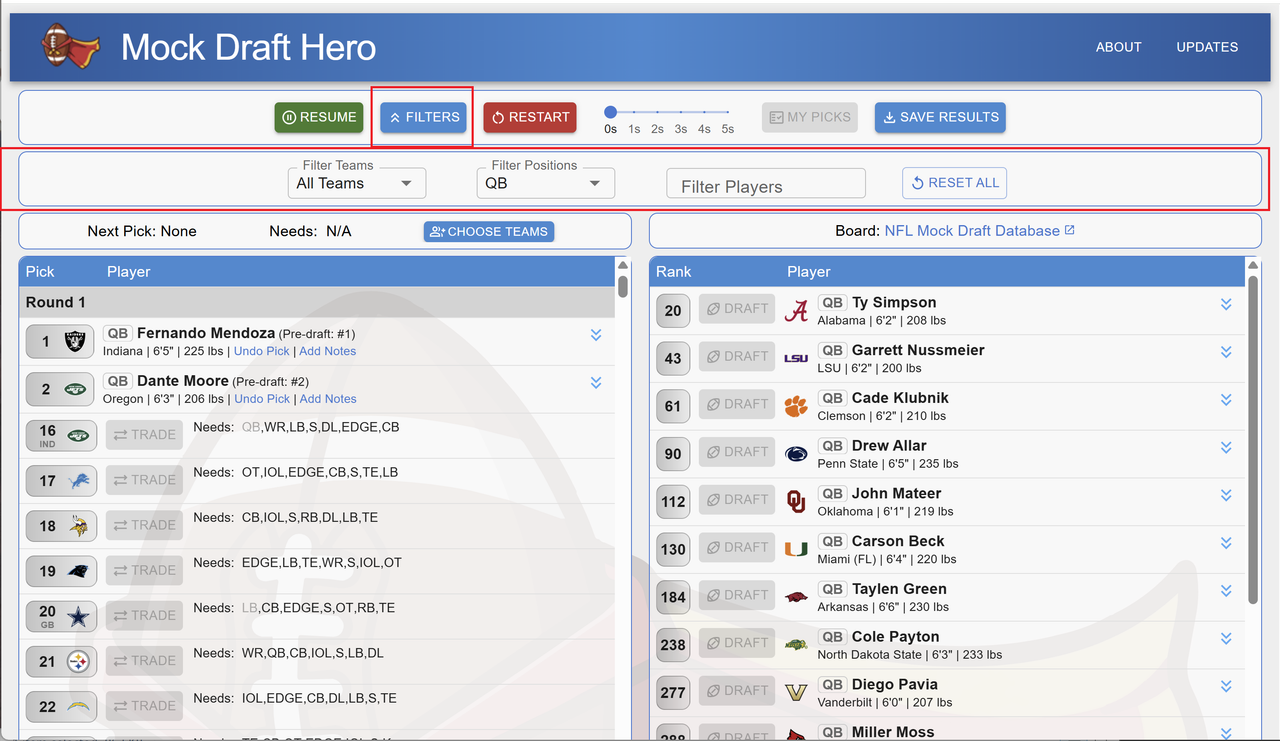
Task: Click the Oklahoma logo beside John Mateer
Action: pos(795,500)
